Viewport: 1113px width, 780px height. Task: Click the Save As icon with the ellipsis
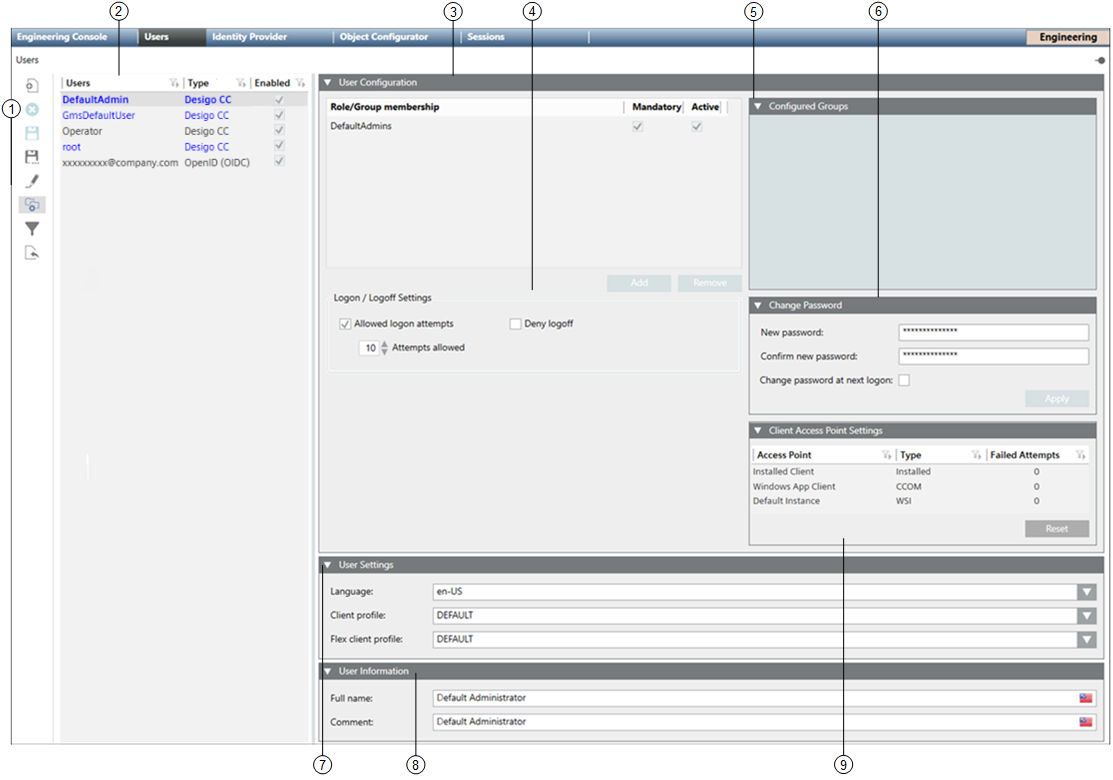(32, 157)
